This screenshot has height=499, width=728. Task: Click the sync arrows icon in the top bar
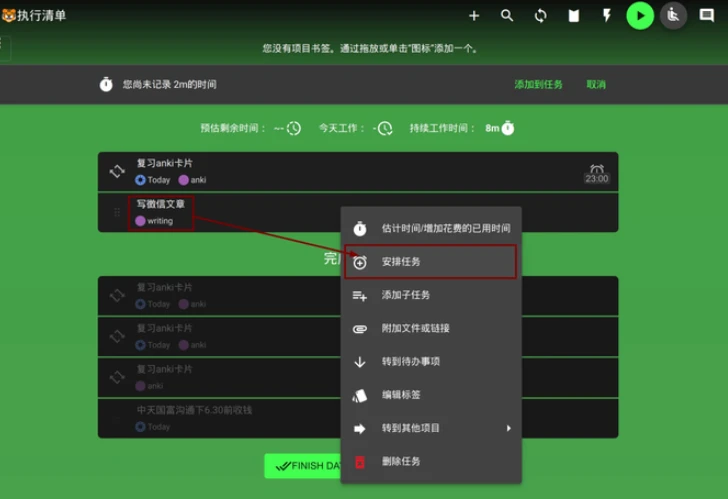[x=541, y=16]
